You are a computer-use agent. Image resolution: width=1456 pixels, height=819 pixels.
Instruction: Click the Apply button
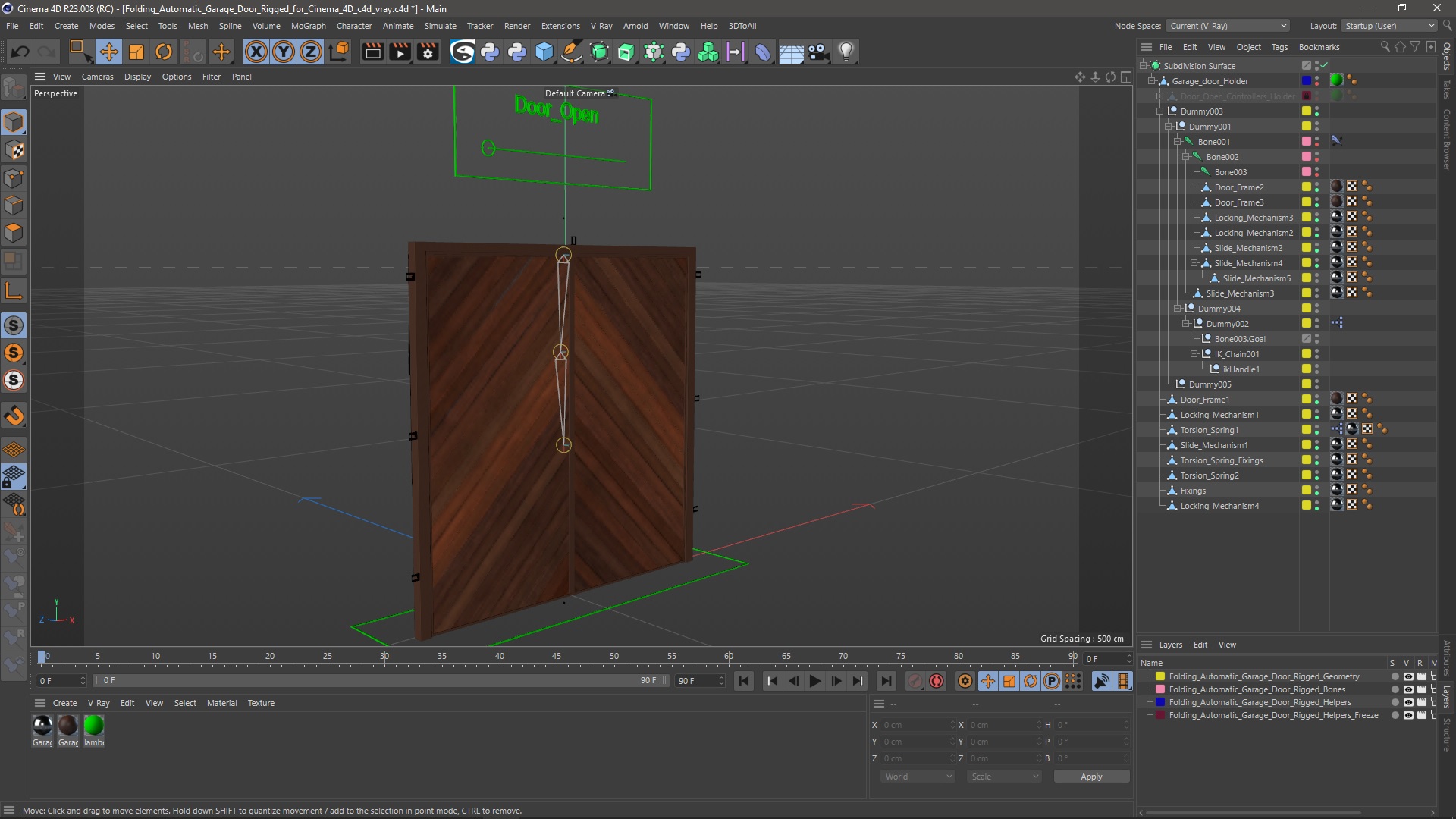1091,777
